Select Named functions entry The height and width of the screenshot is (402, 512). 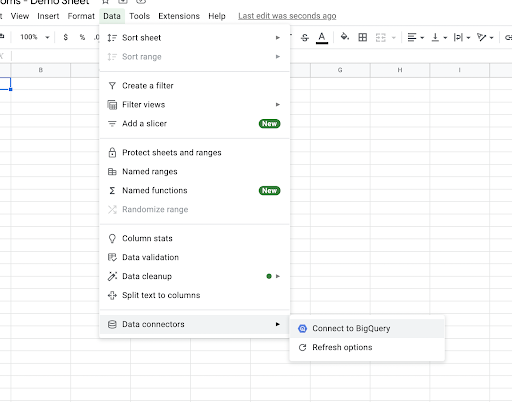click(195, 190)
